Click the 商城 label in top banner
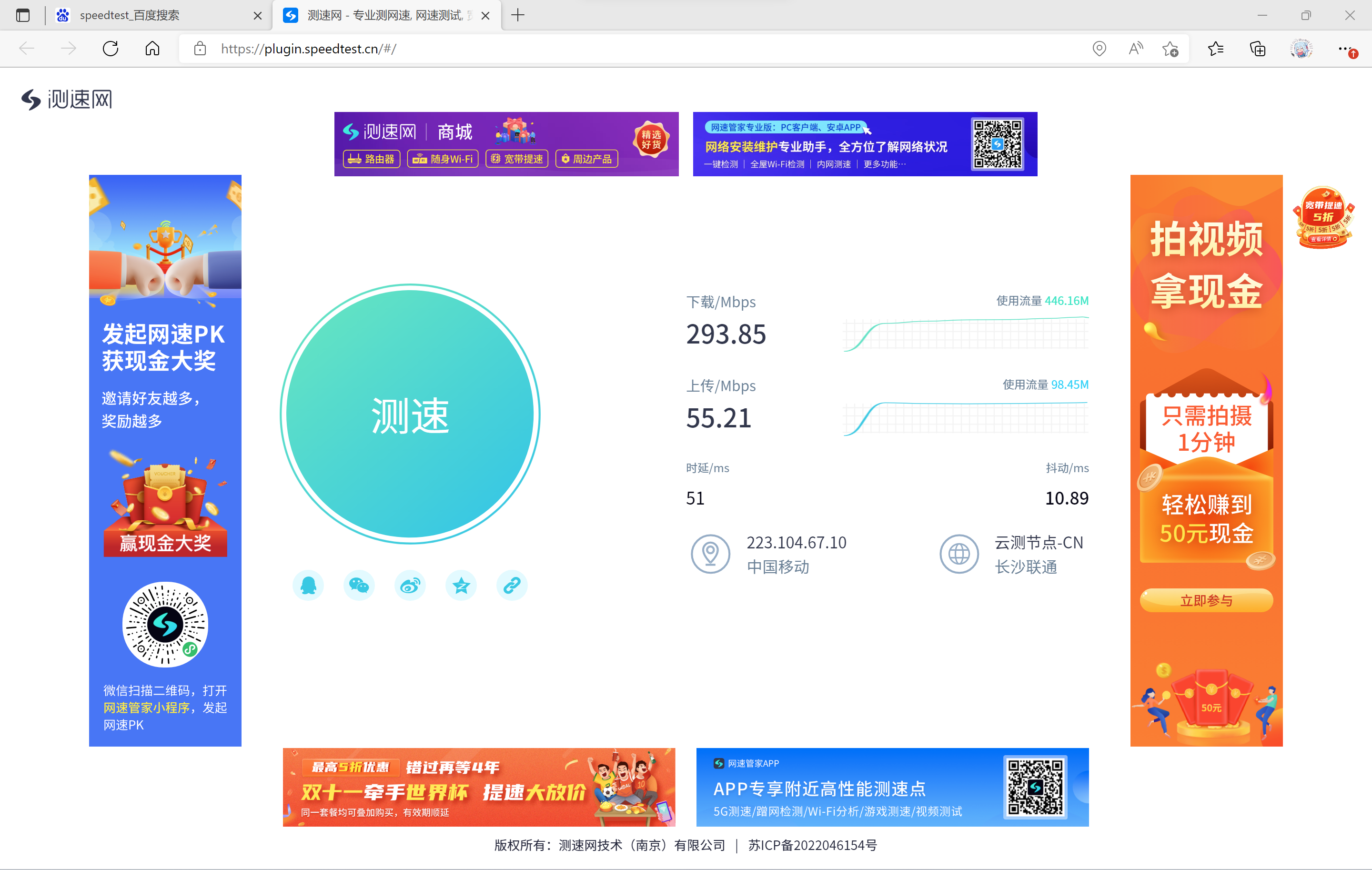Image resolution: width=1372 pixels, height=870 pixels. click(x=454, y=132)
